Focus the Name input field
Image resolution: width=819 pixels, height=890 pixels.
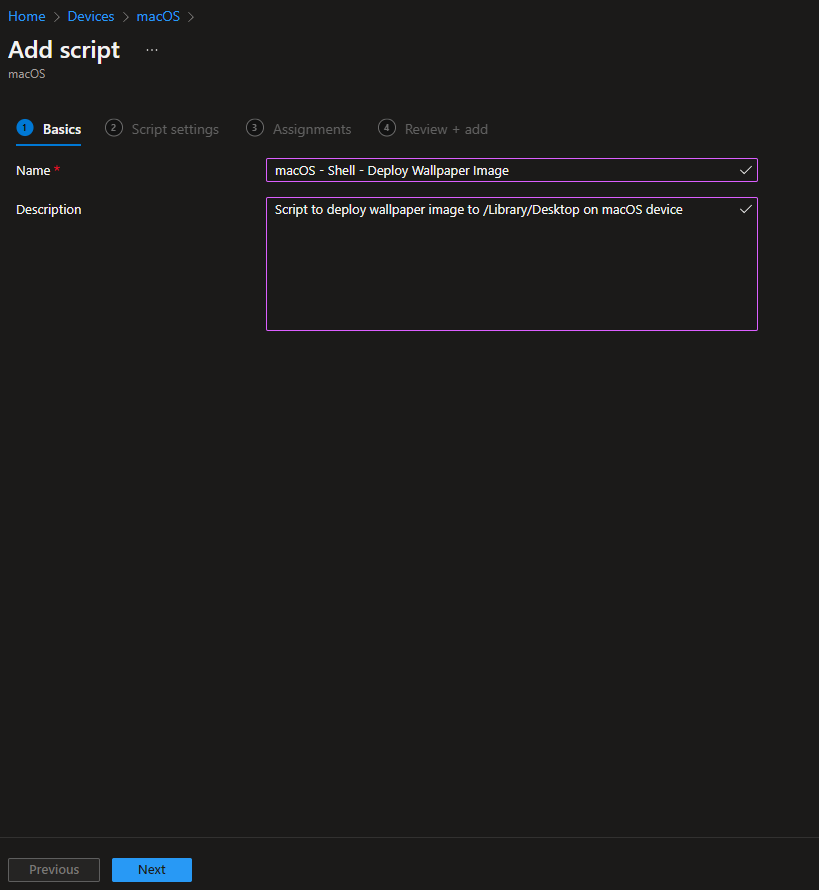(512, 170)
